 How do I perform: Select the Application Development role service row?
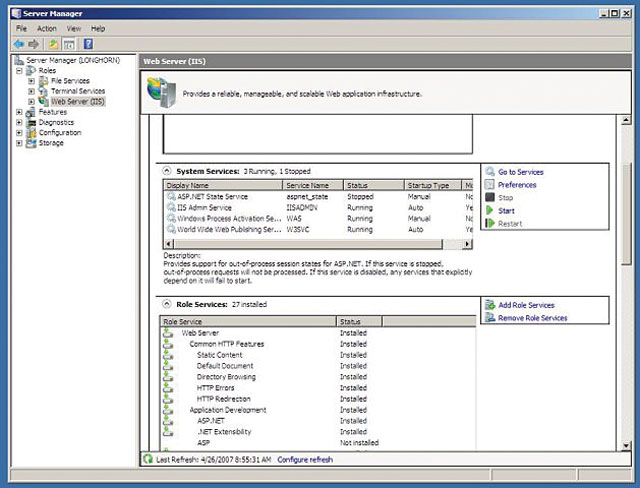point(318,410)
